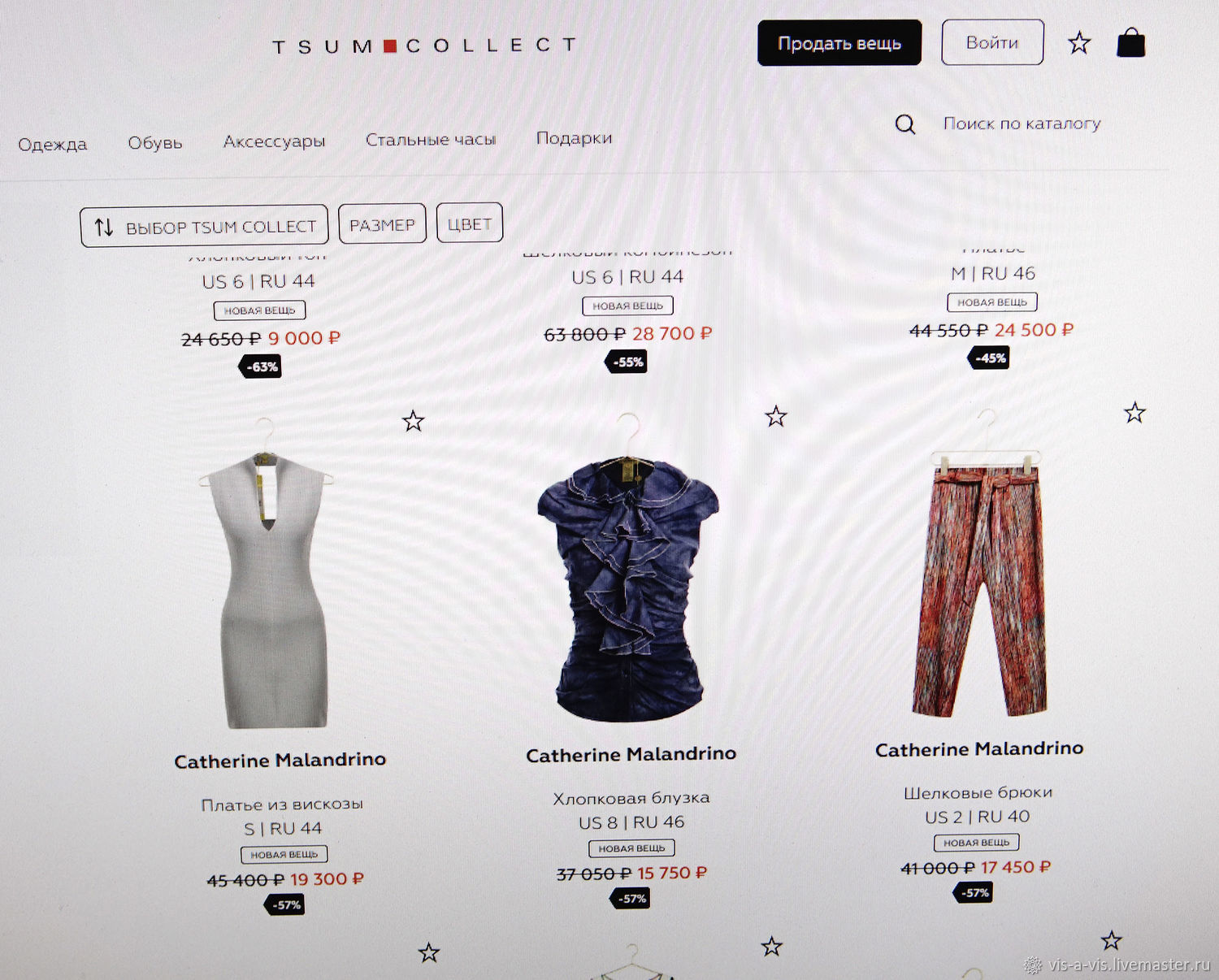This screenshot has height=980, width=1219.
Task: Go to Аксессуары category
Action: pyautogui.click(x=274, y=141)
